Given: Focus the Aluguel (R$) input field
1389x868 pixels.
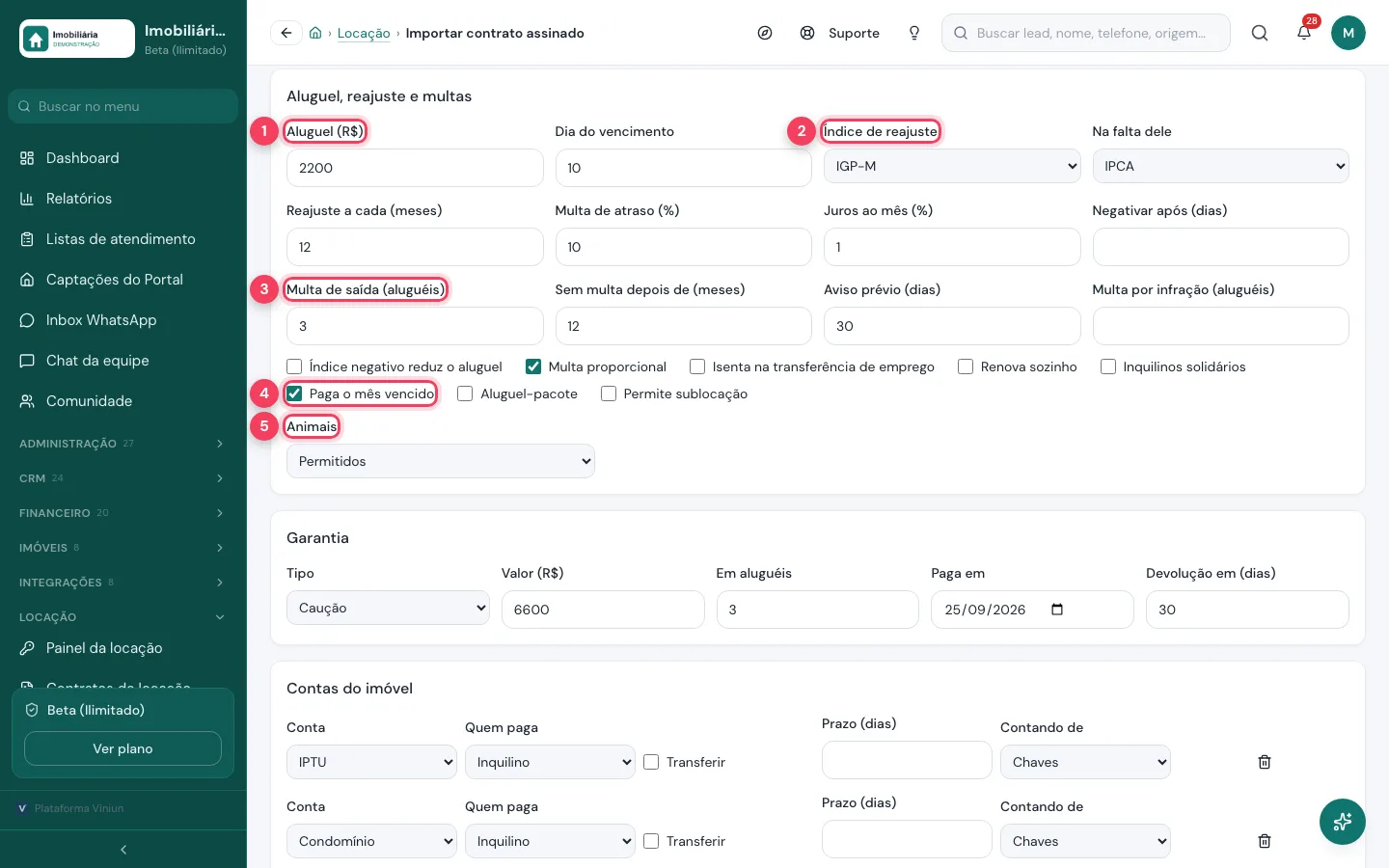Looking at the screenshot, I should click(x=415, y=168).
